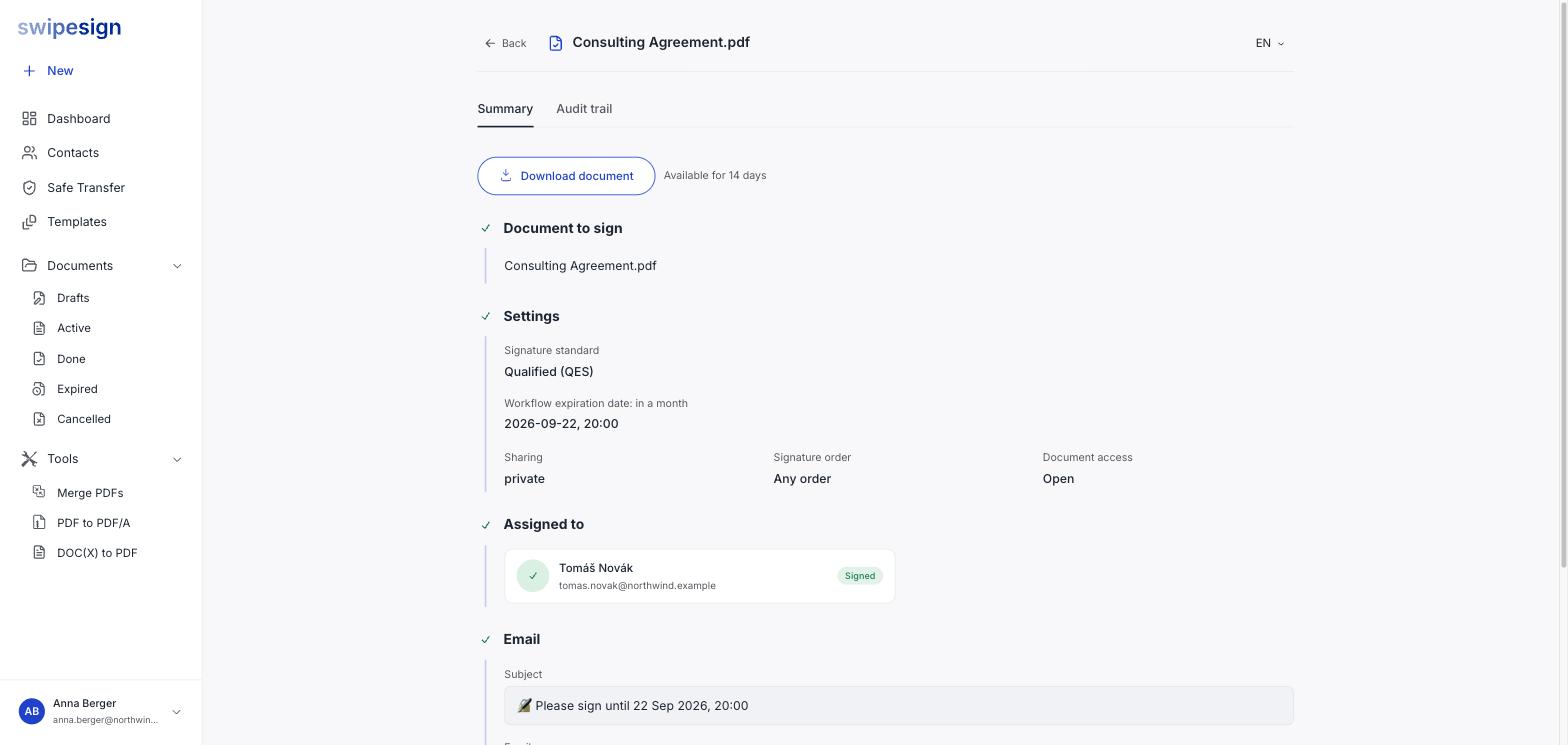Click the Documents folder icon

[29, 266]
